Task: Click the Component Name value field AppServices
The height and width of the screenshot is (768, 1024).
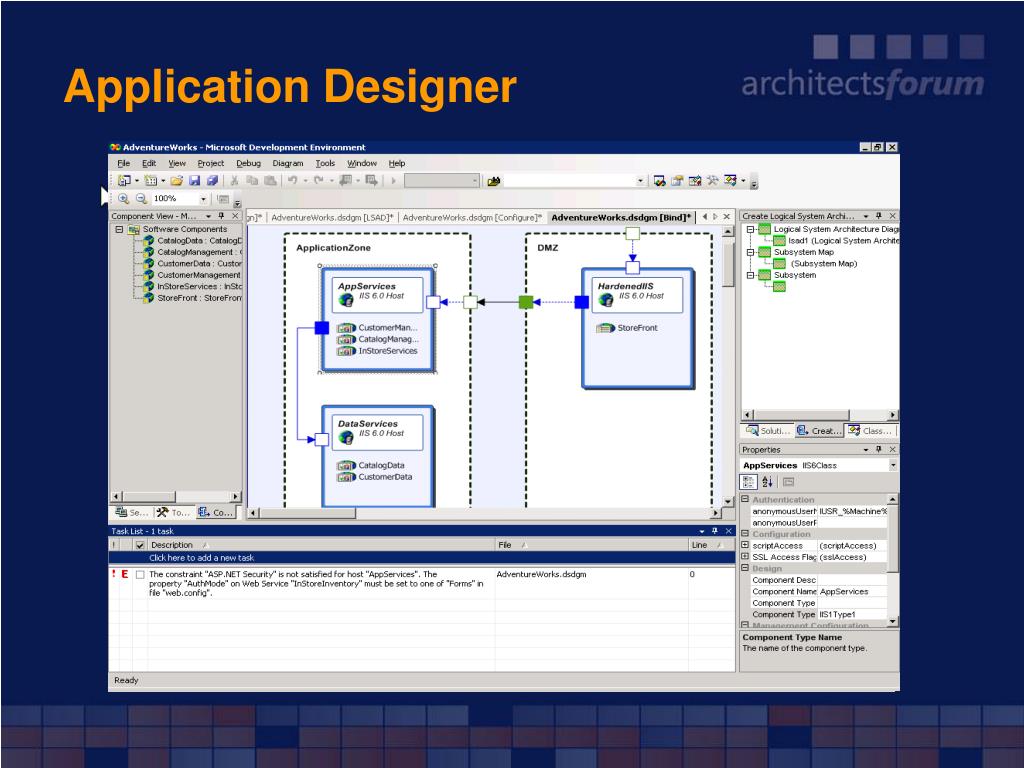Action: point(852,592)
